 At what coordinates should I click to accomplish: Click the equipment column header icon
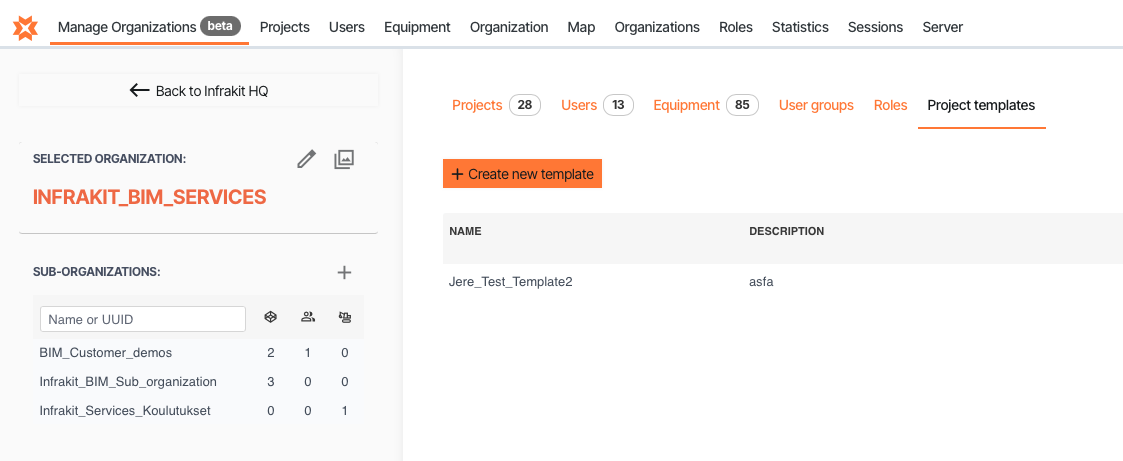345,318
